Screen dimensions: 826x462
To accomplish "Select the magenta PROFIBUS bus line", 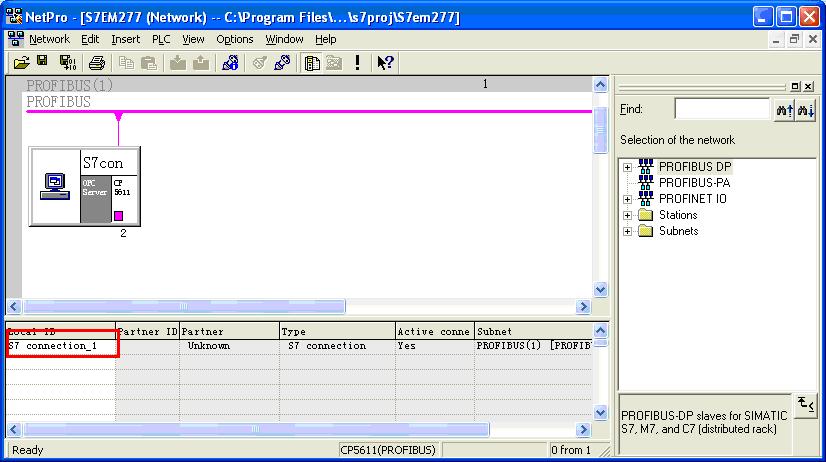I will click(309, 112).
